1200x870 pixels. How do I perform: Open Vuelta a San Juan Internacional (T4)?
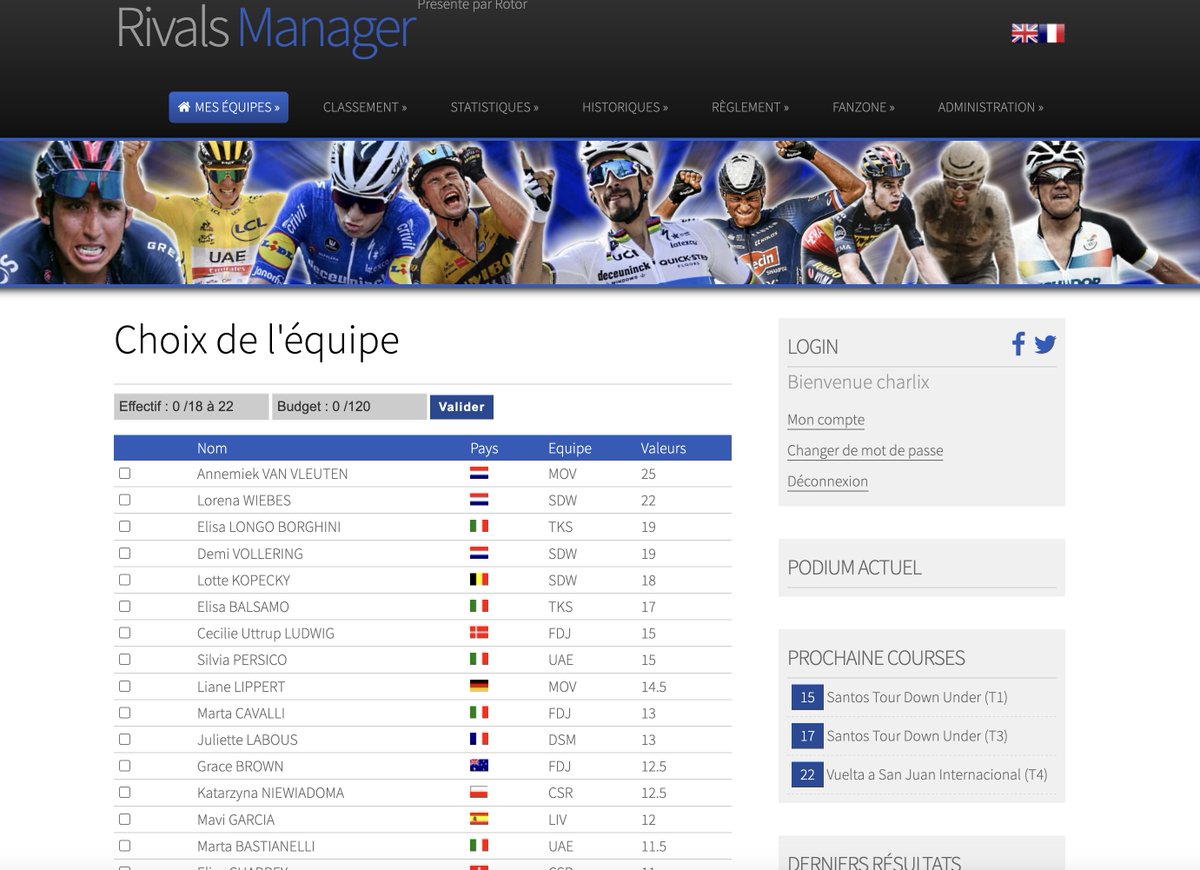point(937,774)
